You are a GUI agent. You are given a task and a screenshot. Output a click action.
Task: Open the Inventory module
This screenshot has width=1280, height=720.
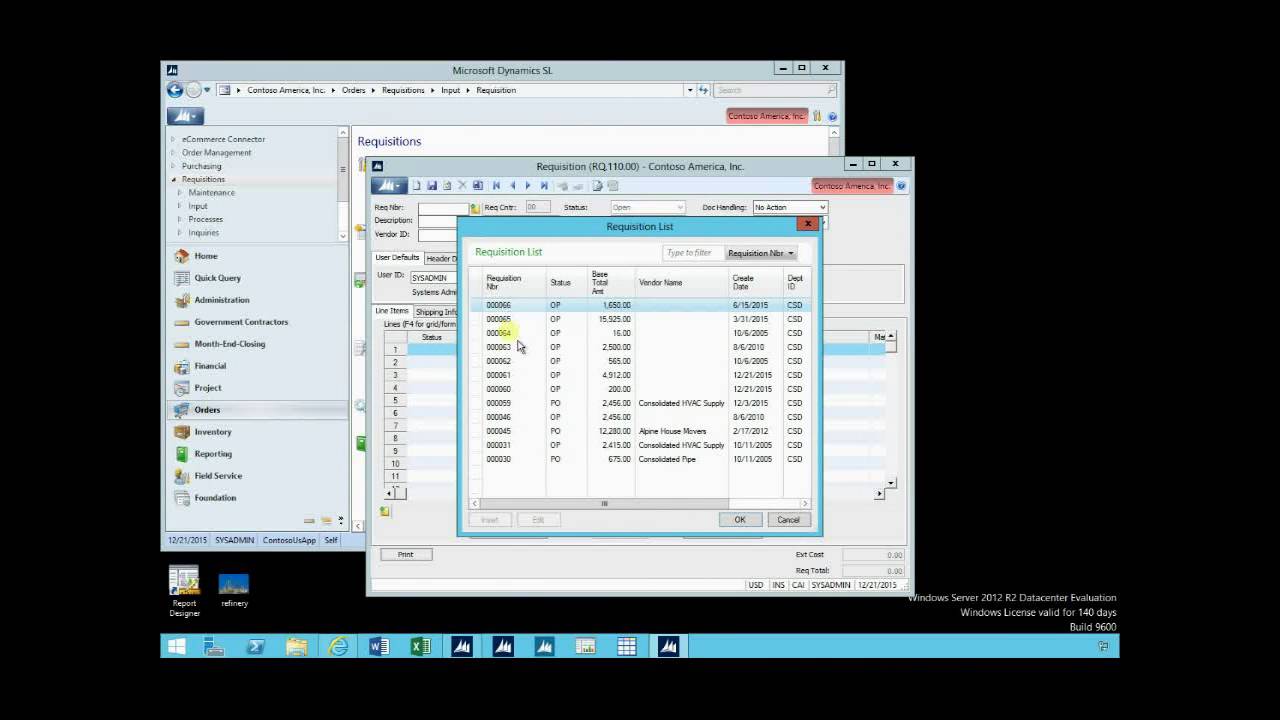[212, 432]
